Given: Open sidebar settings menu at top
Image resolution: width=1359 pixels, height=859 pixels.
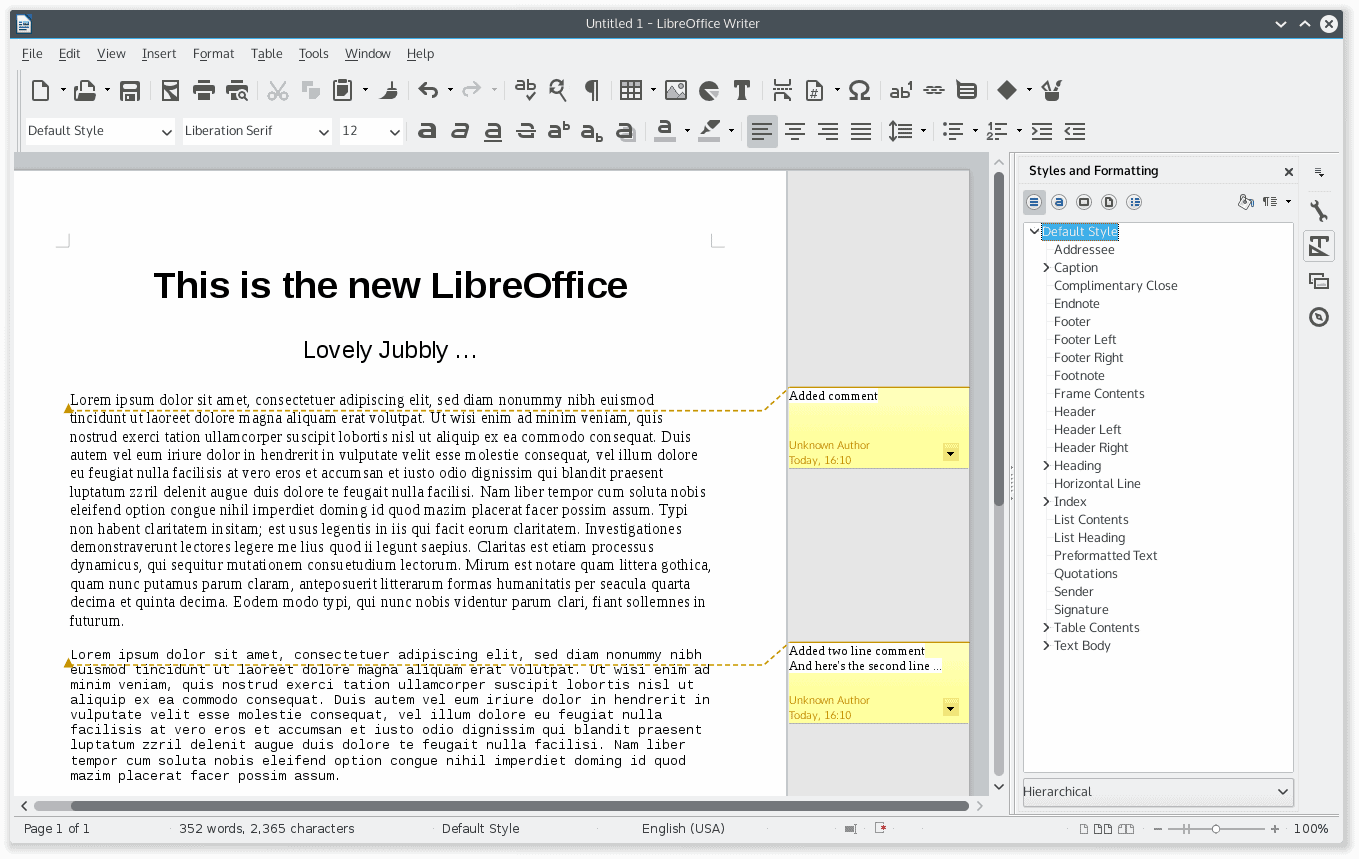Looking at the screenshot, I should (x=1319, y=172).
